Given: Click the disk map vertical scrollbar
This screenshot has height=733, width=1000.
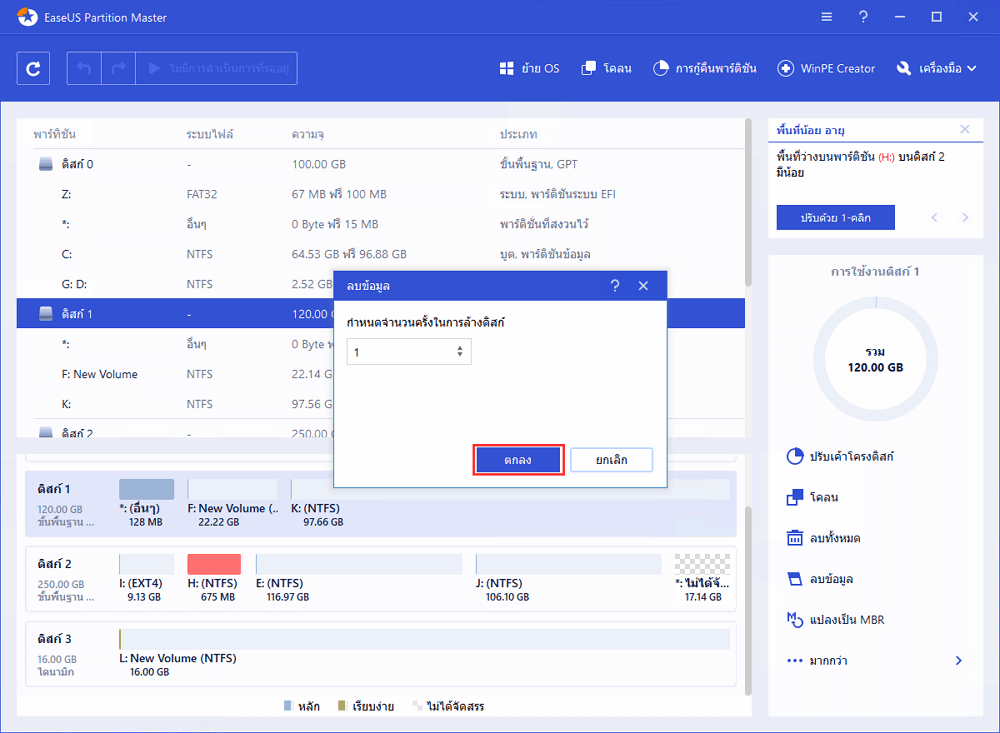Looking at the screenshot, I should pos(749,600).
